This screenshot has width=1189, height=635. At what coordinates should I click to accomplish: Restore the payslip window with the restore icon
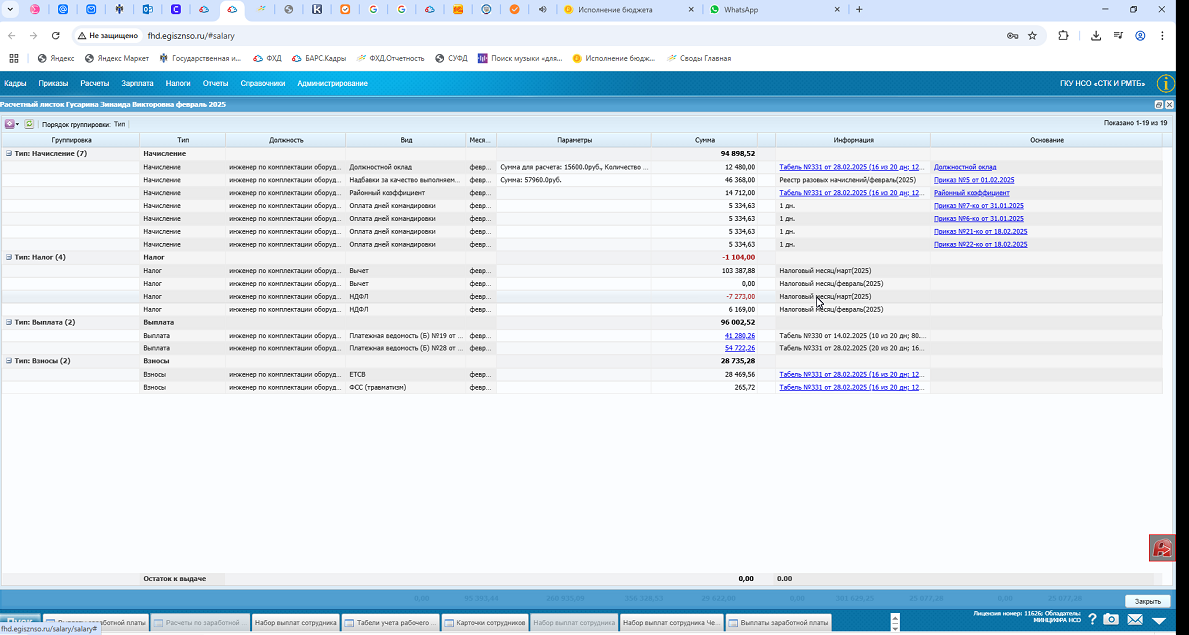[x=1159, y=105]
